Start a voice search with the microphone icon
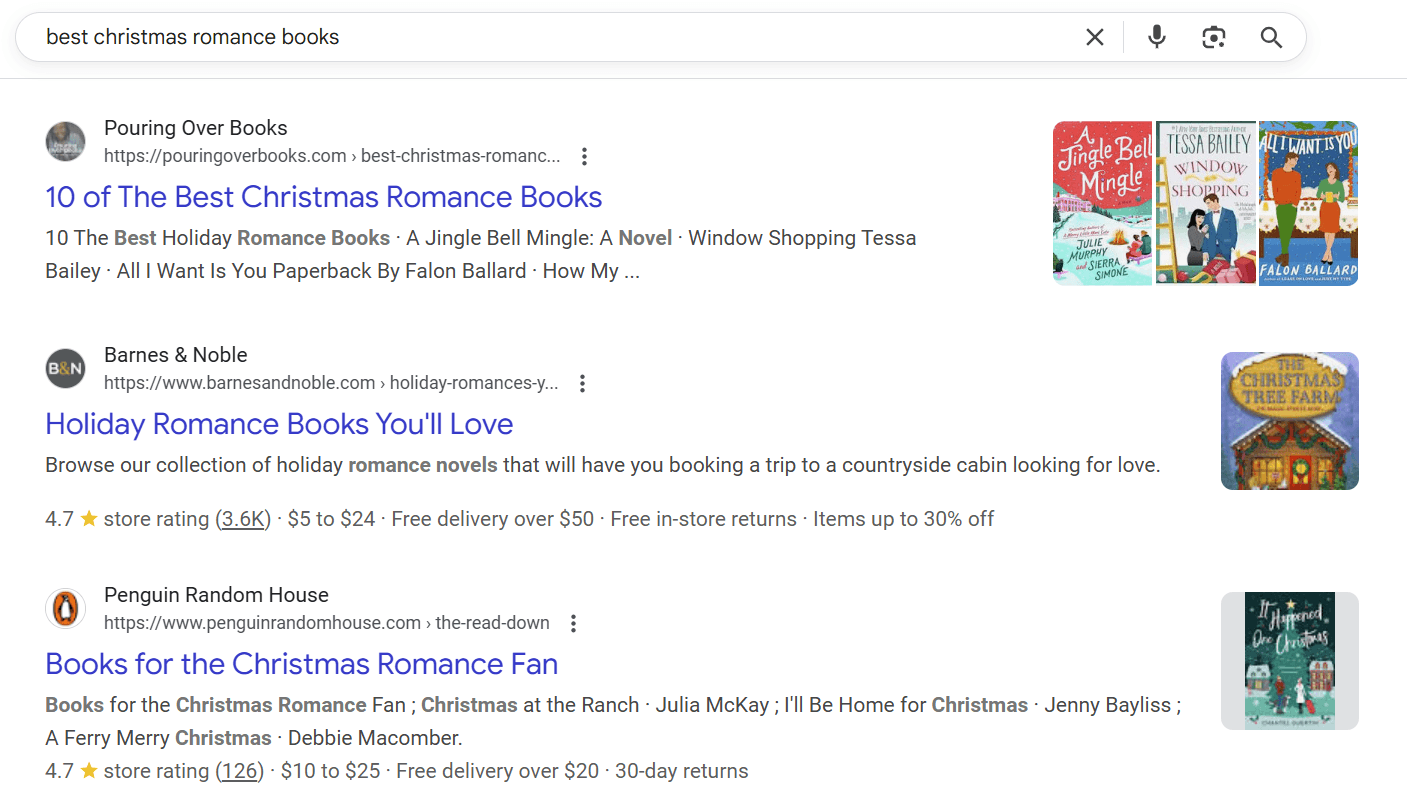The image size is (1407, 800). (x=1157, y=37)
